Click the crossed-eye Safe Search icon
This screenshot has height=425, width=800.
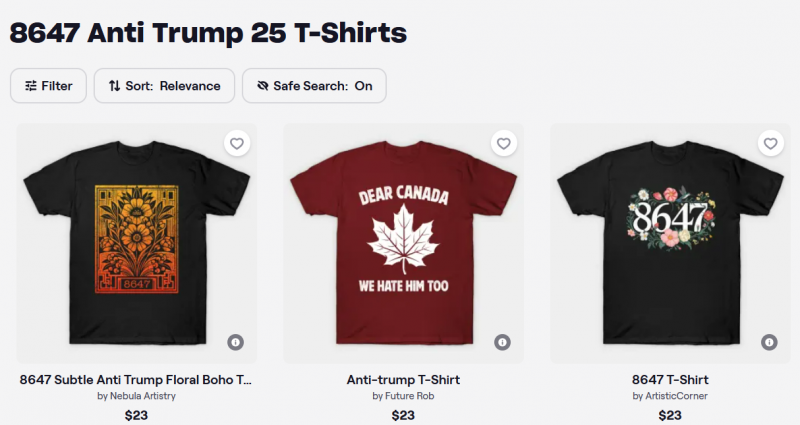263,86
